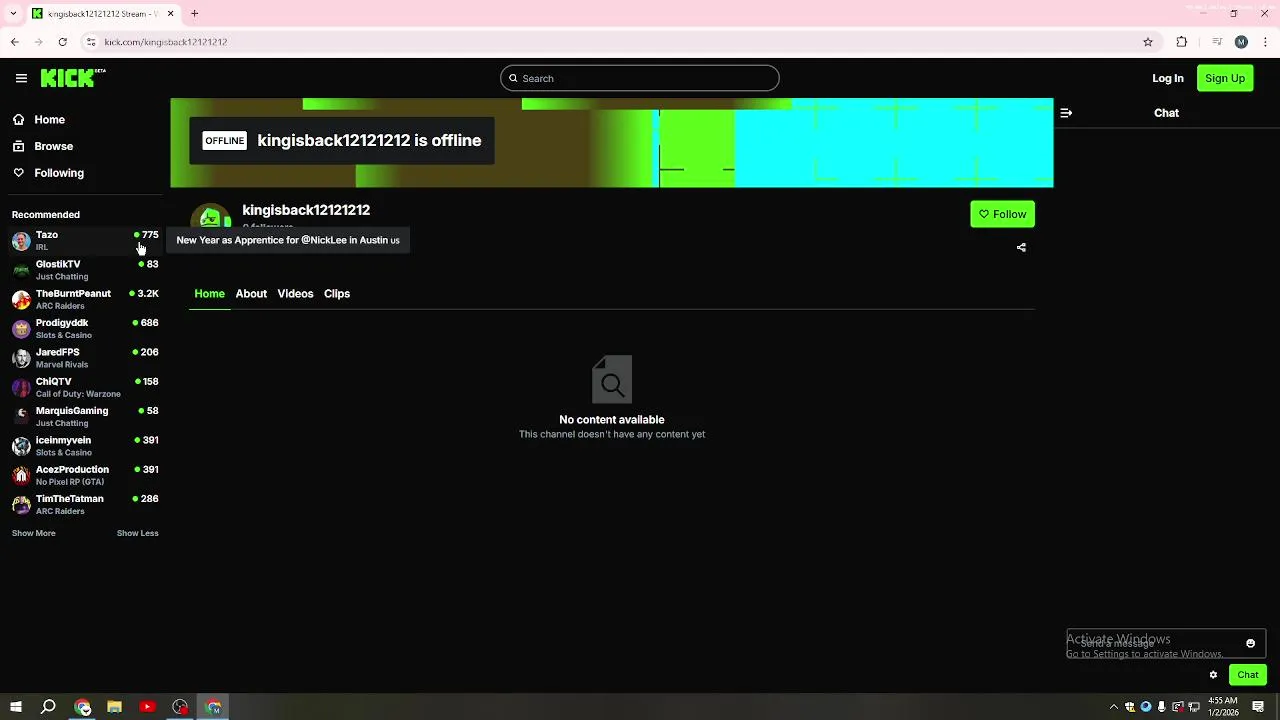The image size is (1280, 720).
Task: Switch to the About tab
Action: (251, 294)
